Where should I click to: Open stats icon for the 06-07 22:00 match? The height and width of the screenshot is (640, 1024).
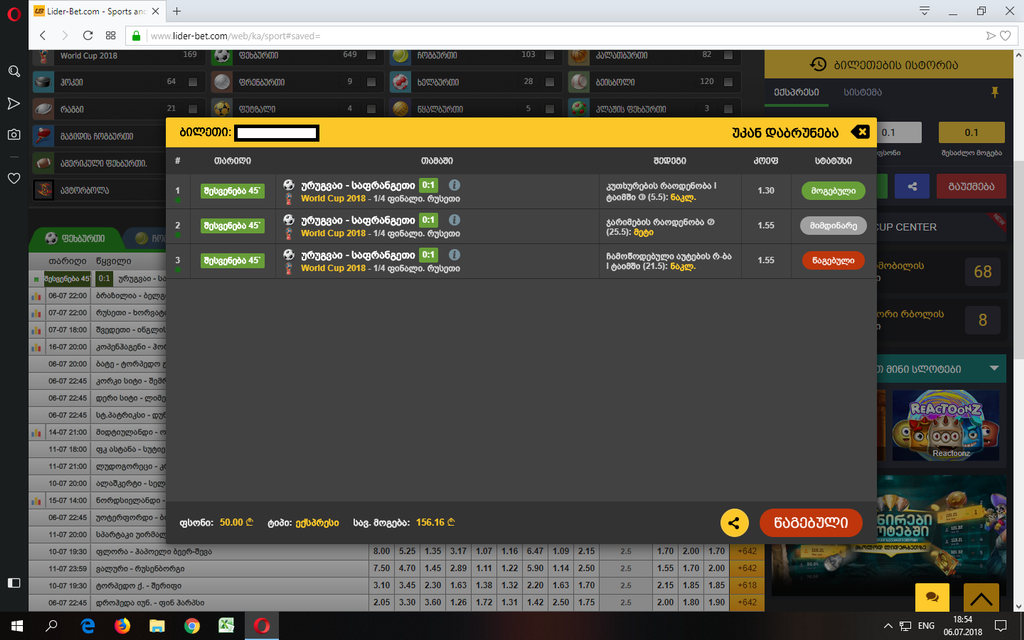tap(36, 296)
